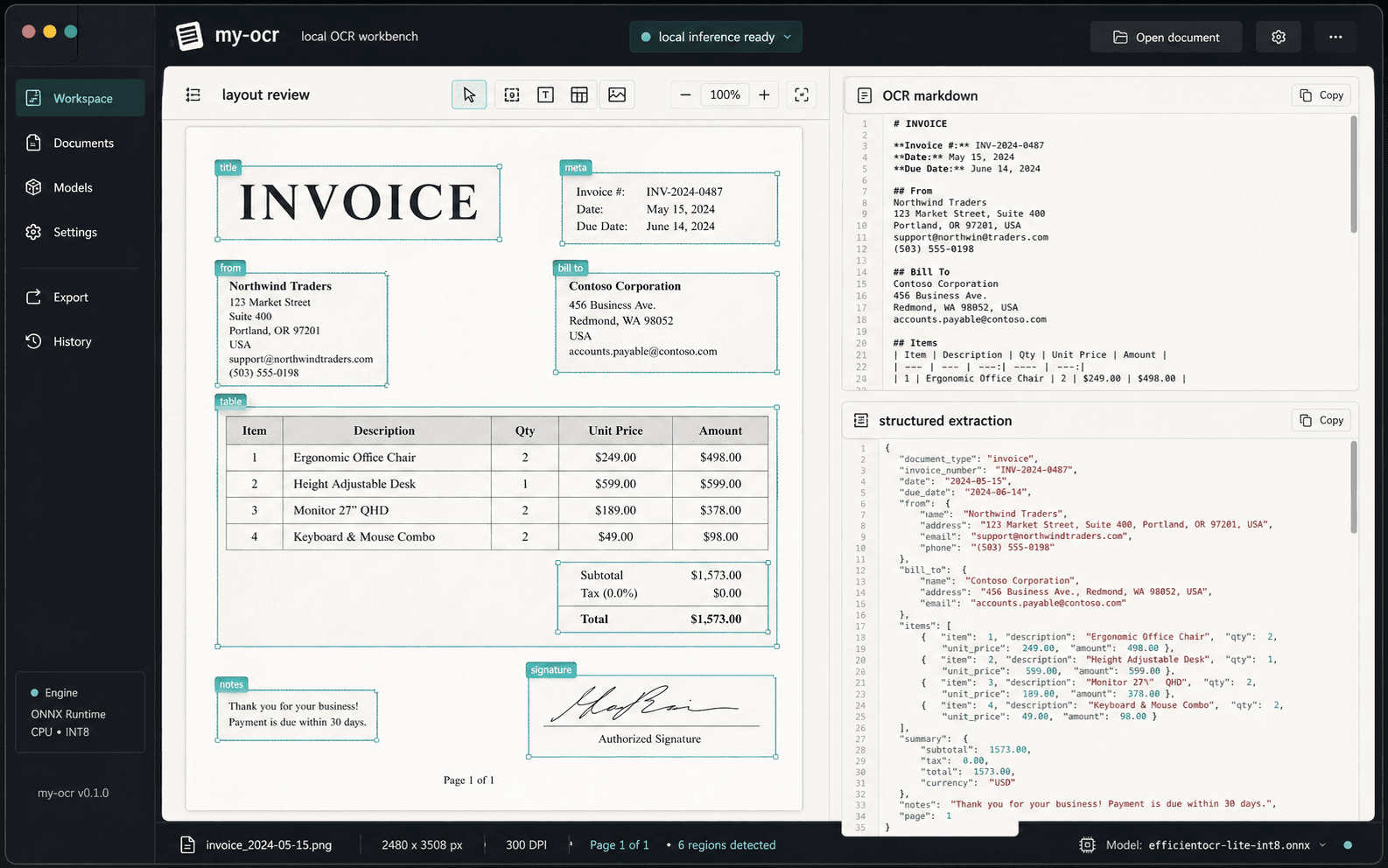This screenshot has height=868, width=1388.
Task: Go to the Documents section
Action: click(83, 143)
